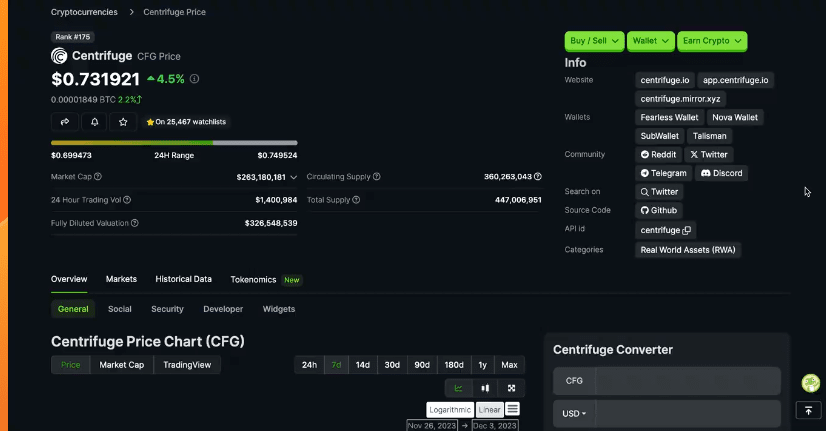Open the Discord community link

[x=721, y=173]
